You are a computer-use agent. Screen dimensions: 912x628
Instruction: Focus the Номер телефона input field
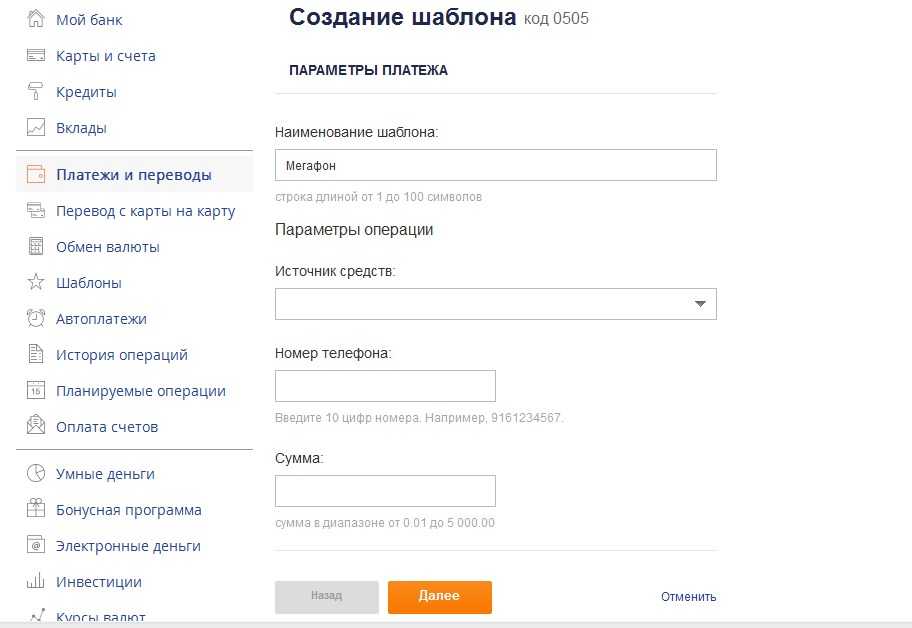385,386
